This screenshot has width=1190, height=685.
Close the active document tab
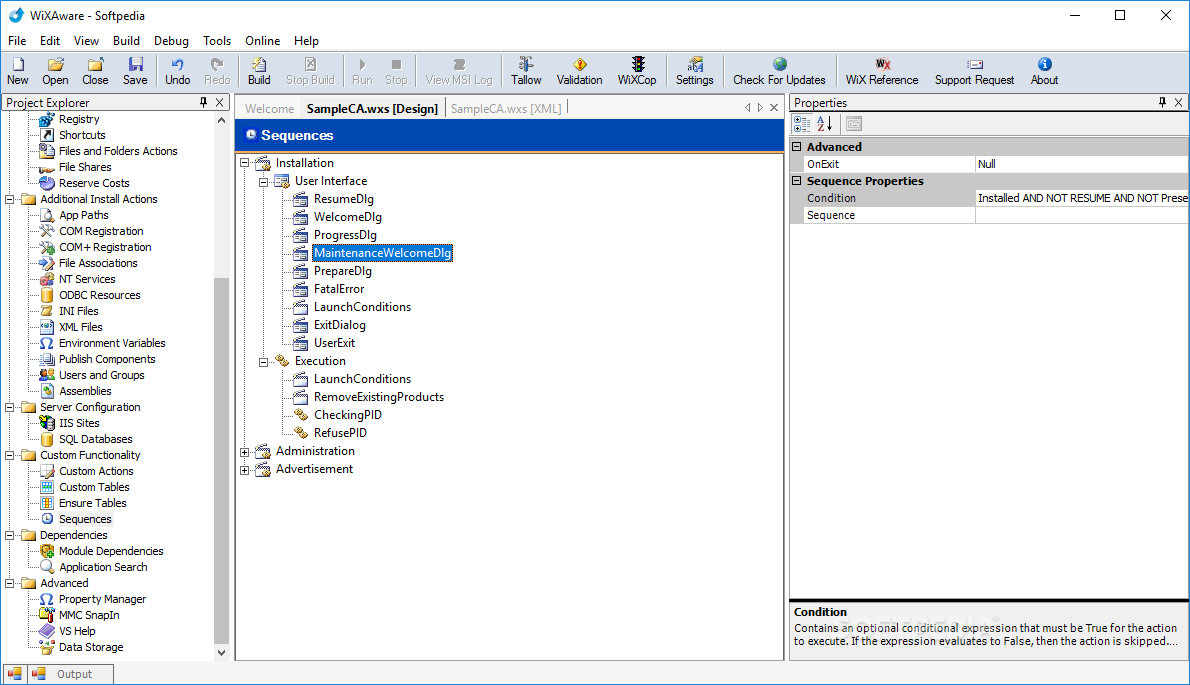tap(774, 108)
